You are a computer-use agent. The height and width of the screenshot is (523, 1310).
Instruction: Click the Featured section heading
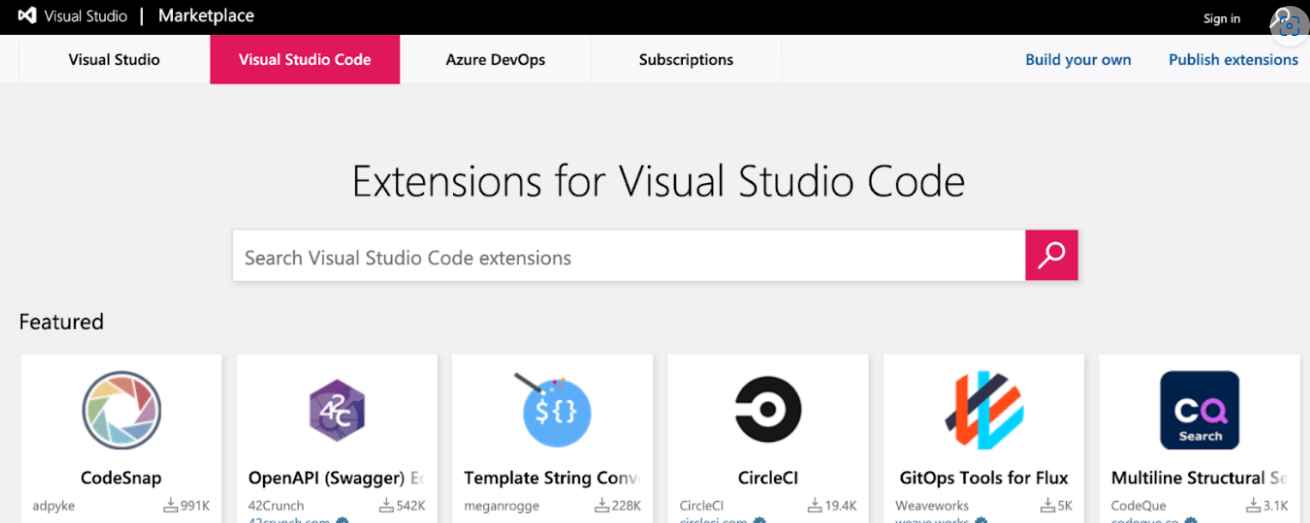(61, 322)
